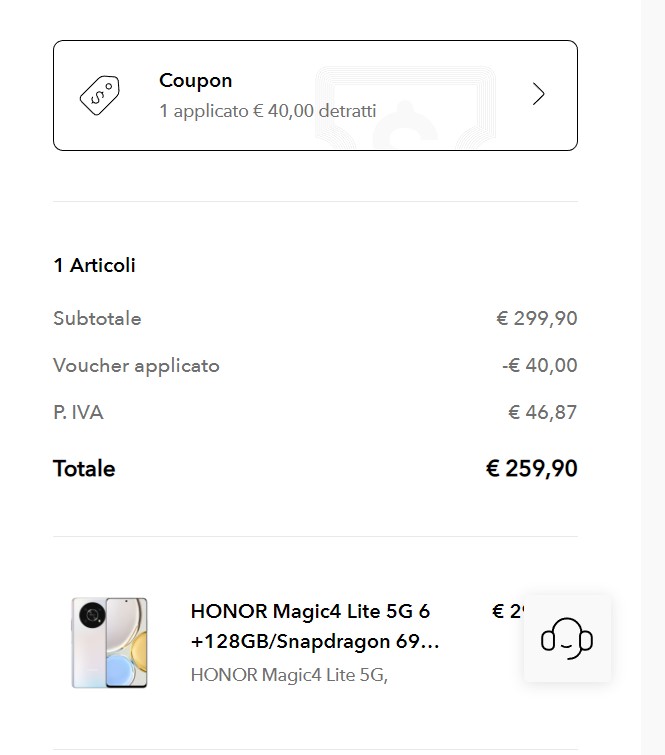
Task: Click the coupon price tag icon
Action: click(x=99, y=95)
